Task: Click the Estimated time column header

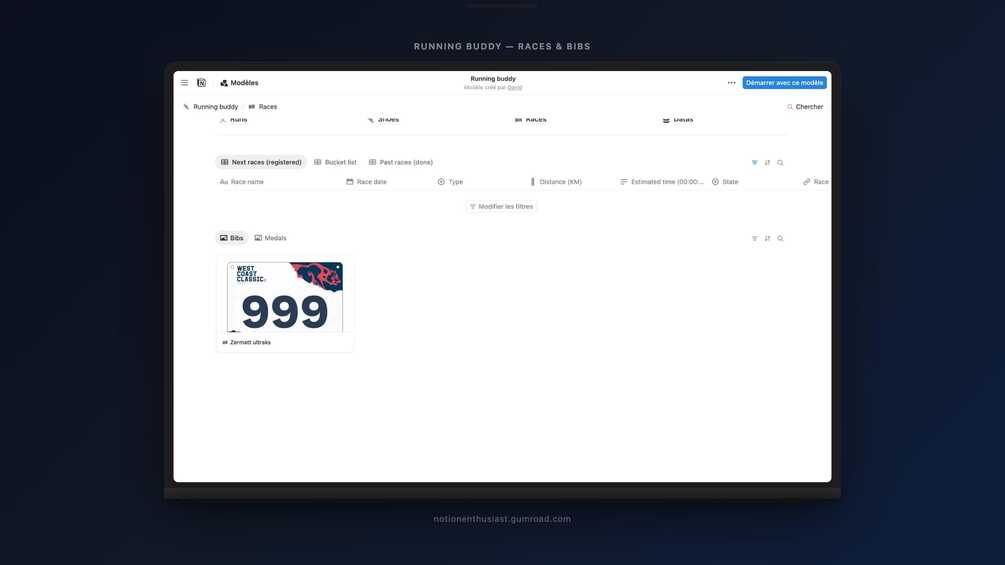Action: tap(661, 182)
